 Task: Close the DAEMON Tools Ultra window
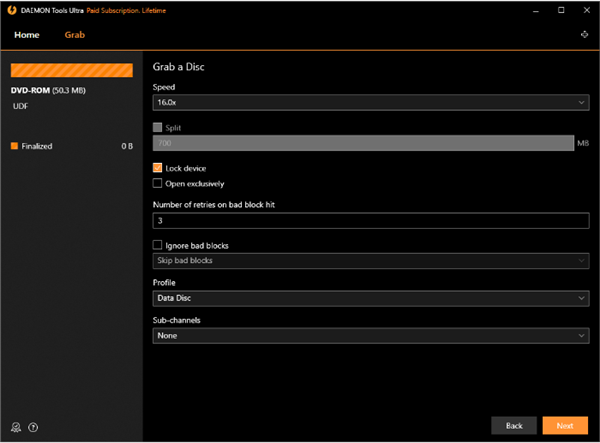pyautogui.click(x=587, y=10)
